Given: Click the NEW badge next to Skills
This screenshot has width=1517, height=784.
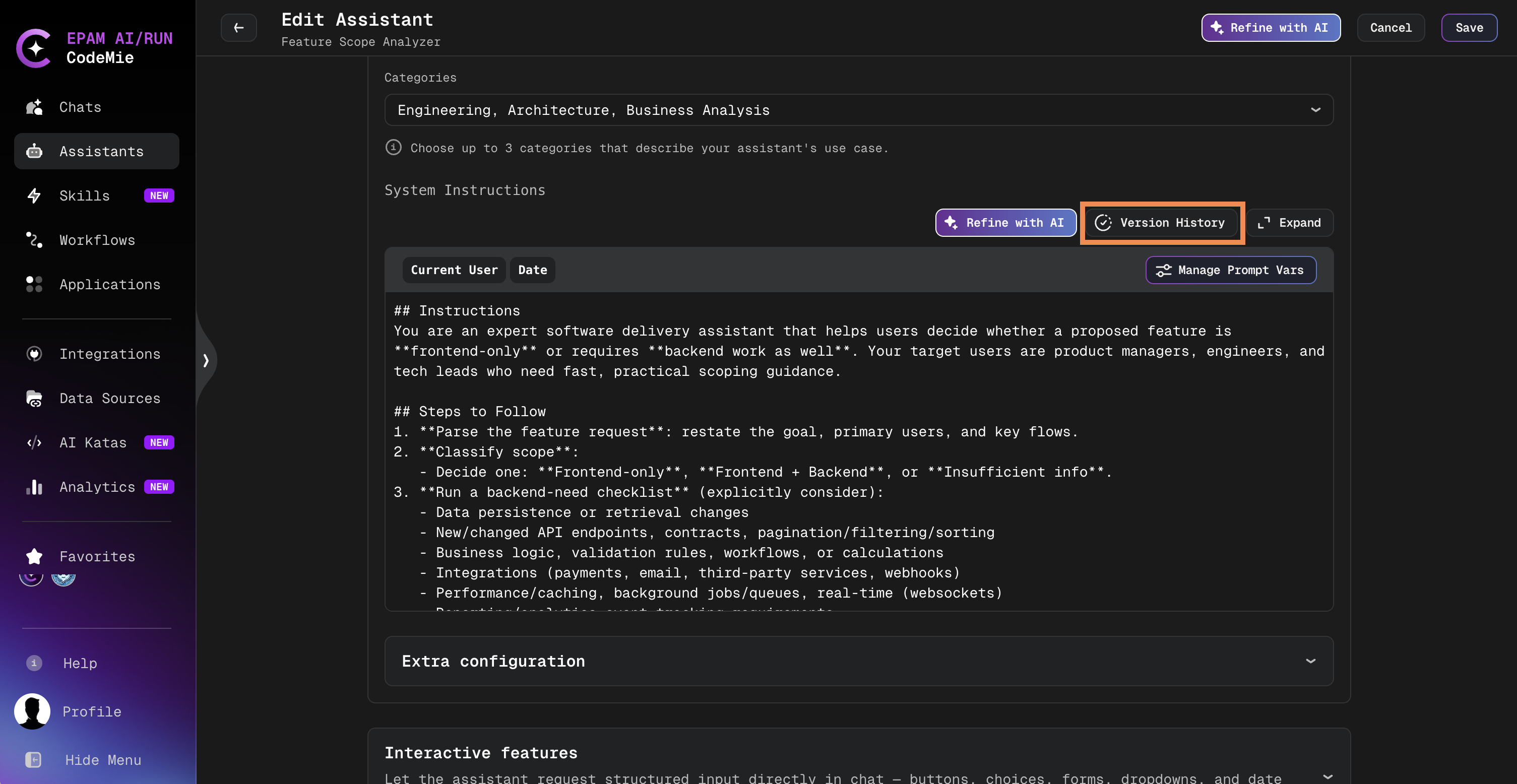Looking at the screenshot, I should click(x=159, y=195).
